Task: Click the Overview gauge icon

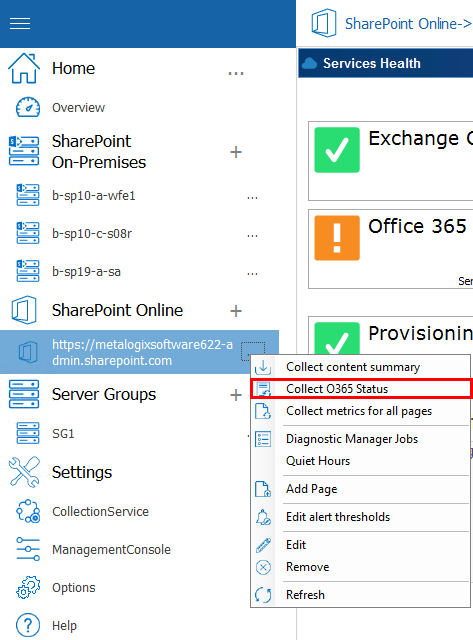Action: click(28, 107)
